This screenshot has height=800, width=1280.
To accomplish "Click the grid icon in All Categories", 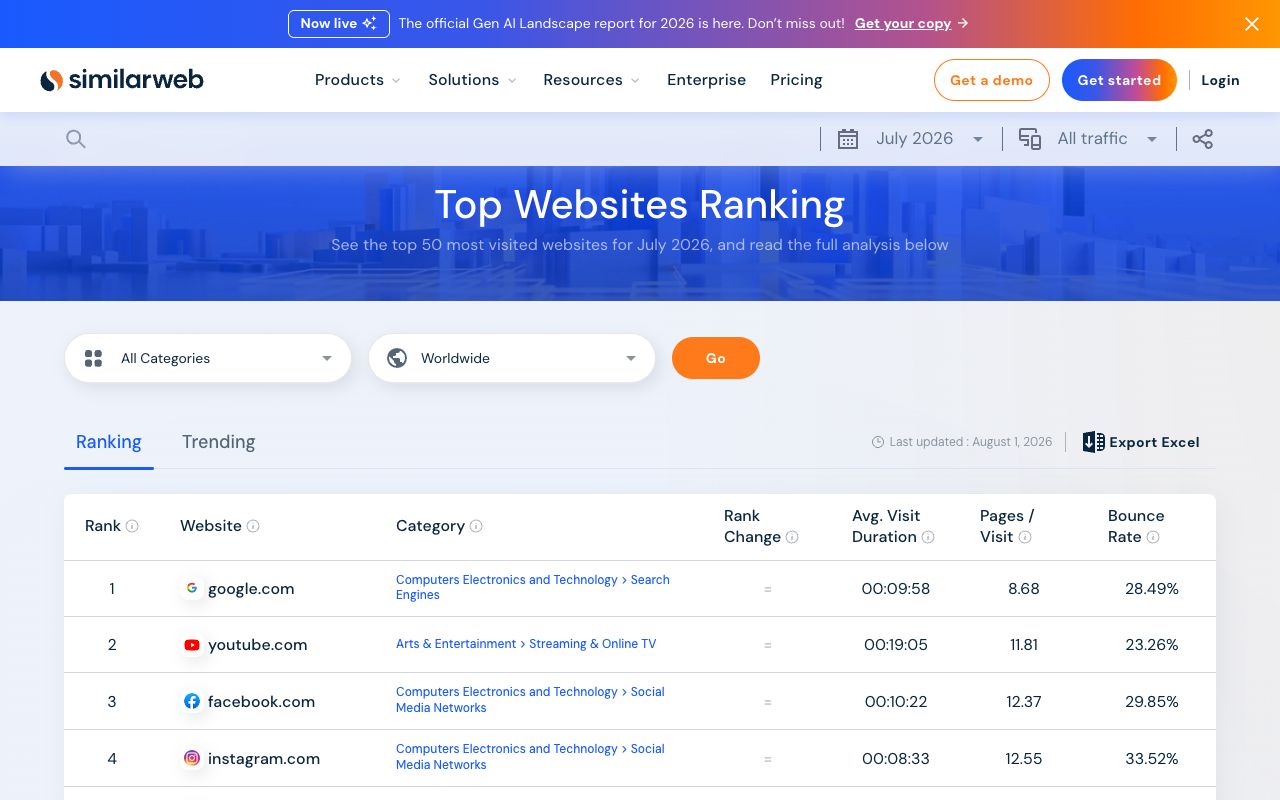I will coord(94,358).
